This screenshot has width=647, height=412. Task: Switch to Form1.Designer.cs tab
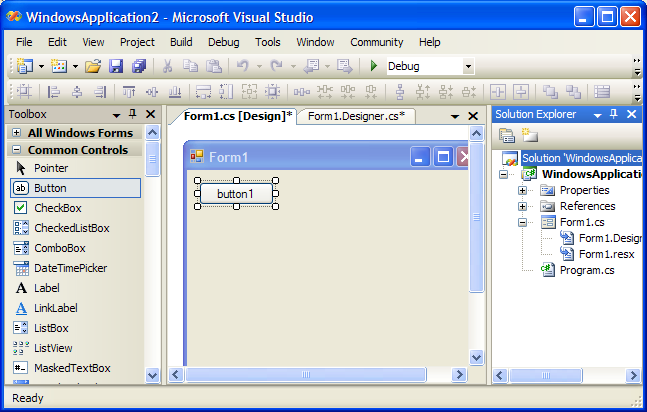click(357, 116)
